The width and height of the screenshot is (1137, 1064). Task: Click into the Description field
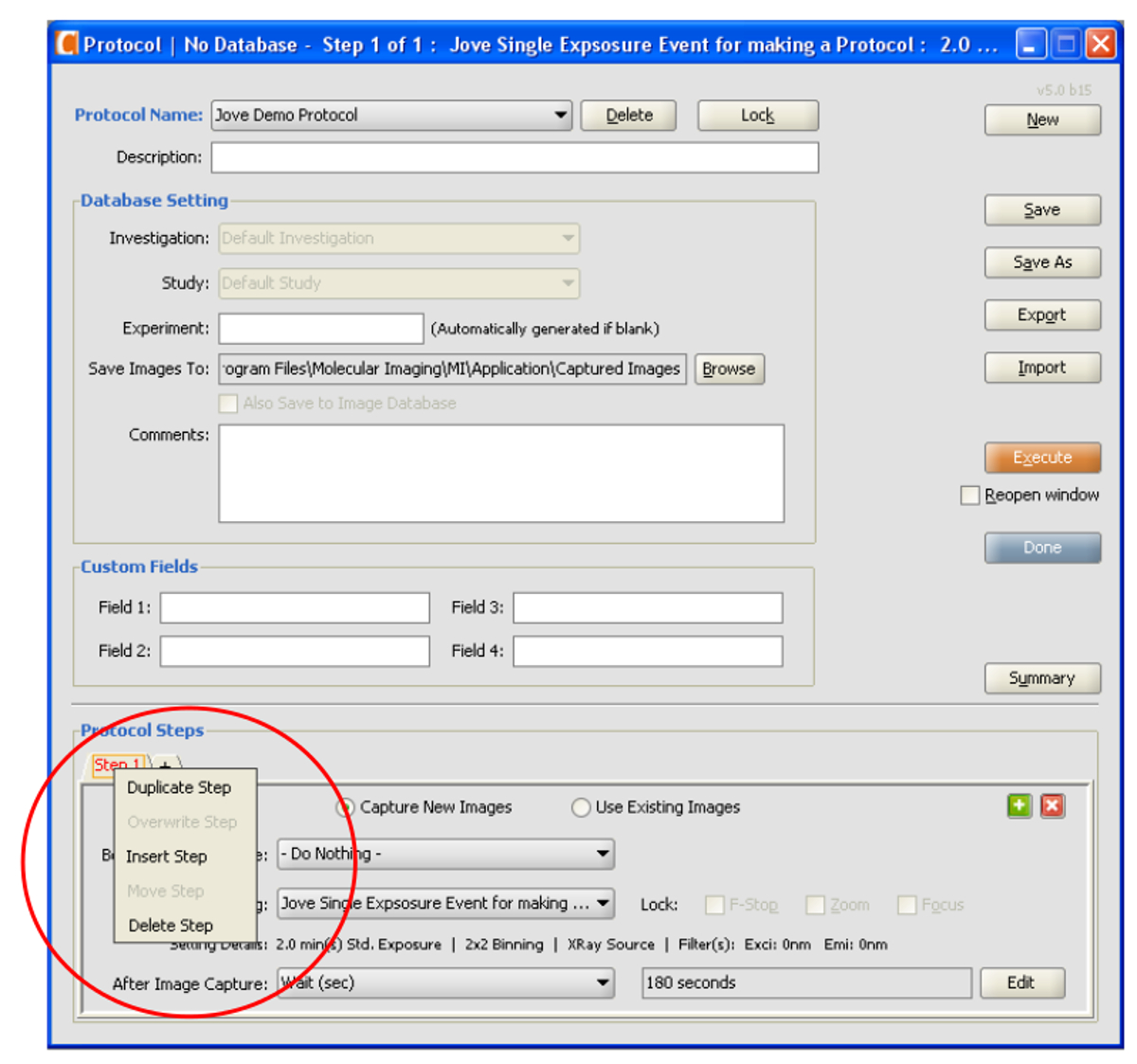pyautogui.click(x=514, y=157)
